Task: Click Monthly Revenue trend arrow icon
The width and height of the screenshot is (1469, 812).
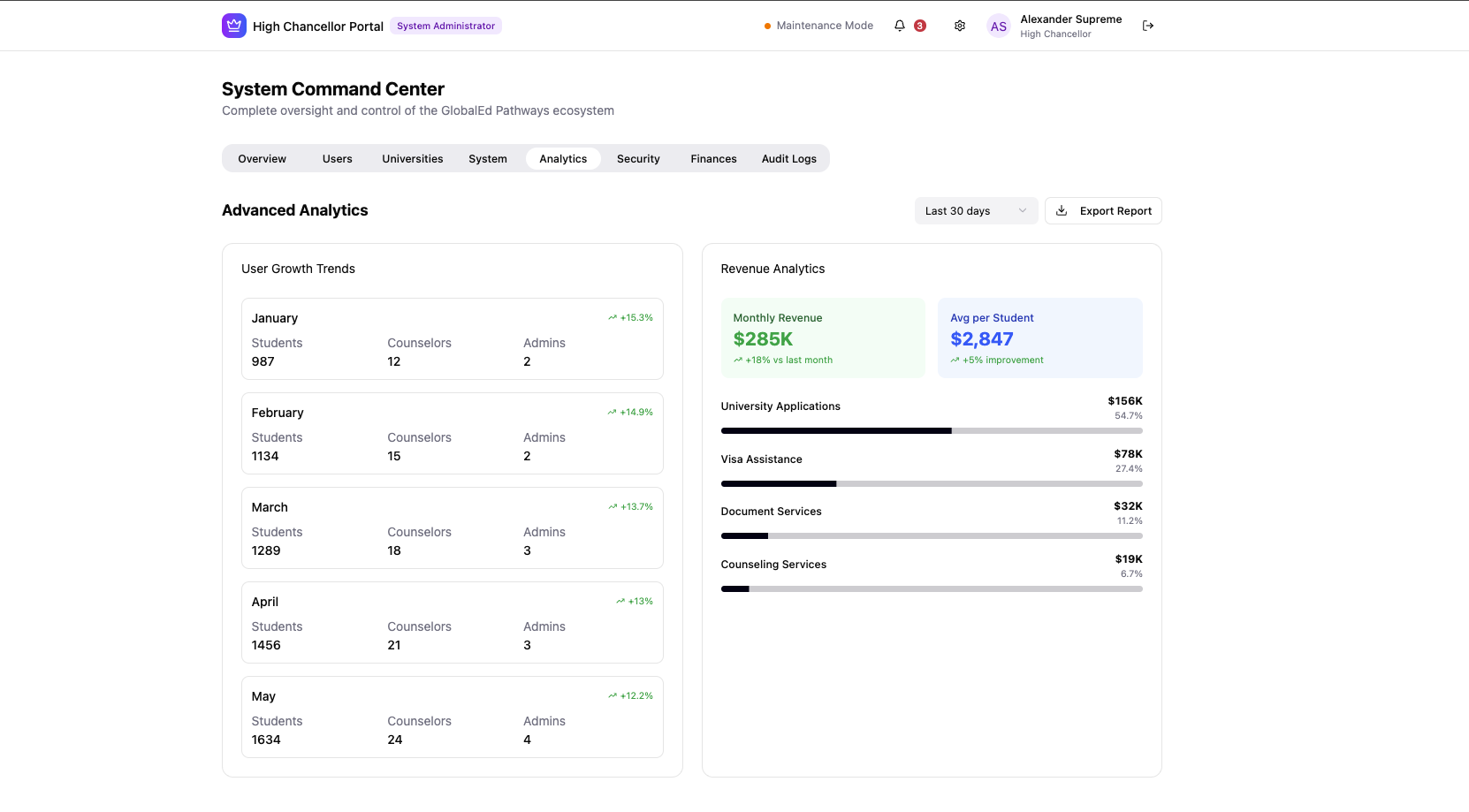Action: 738,360
